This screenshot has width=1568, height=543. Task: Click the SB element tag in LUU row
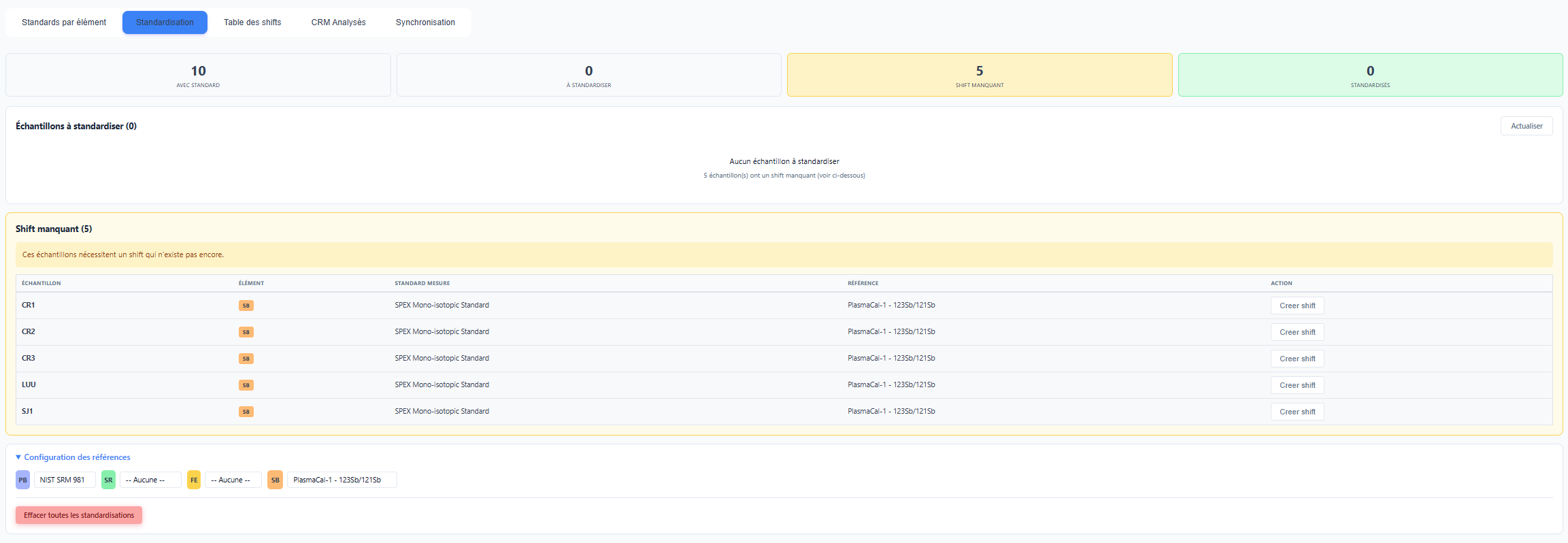pyautogui.click(x=246, y=385)
